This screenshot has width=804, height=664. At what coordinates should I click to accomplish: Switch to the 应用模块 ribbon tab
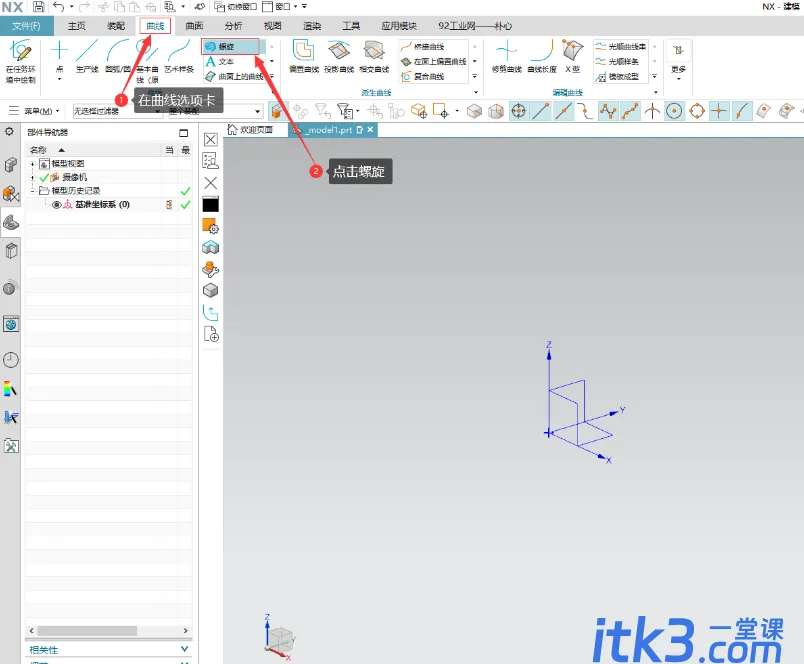pyautogui.click(x=399, y=26)
